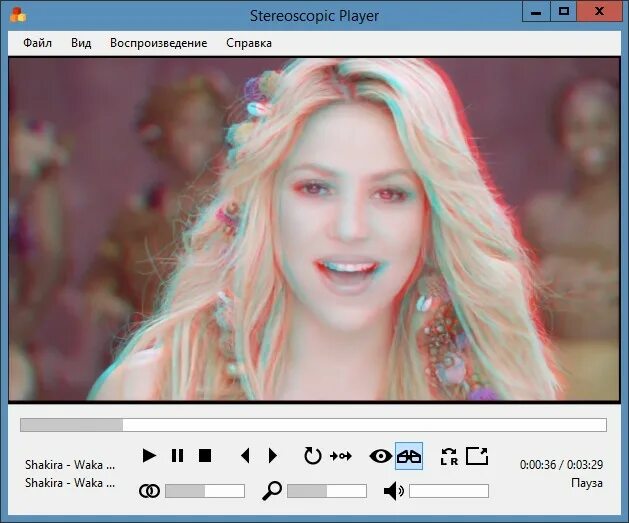Open the Файл menu
This screenshot has height=523, width=629.
[x=37, y=43]
